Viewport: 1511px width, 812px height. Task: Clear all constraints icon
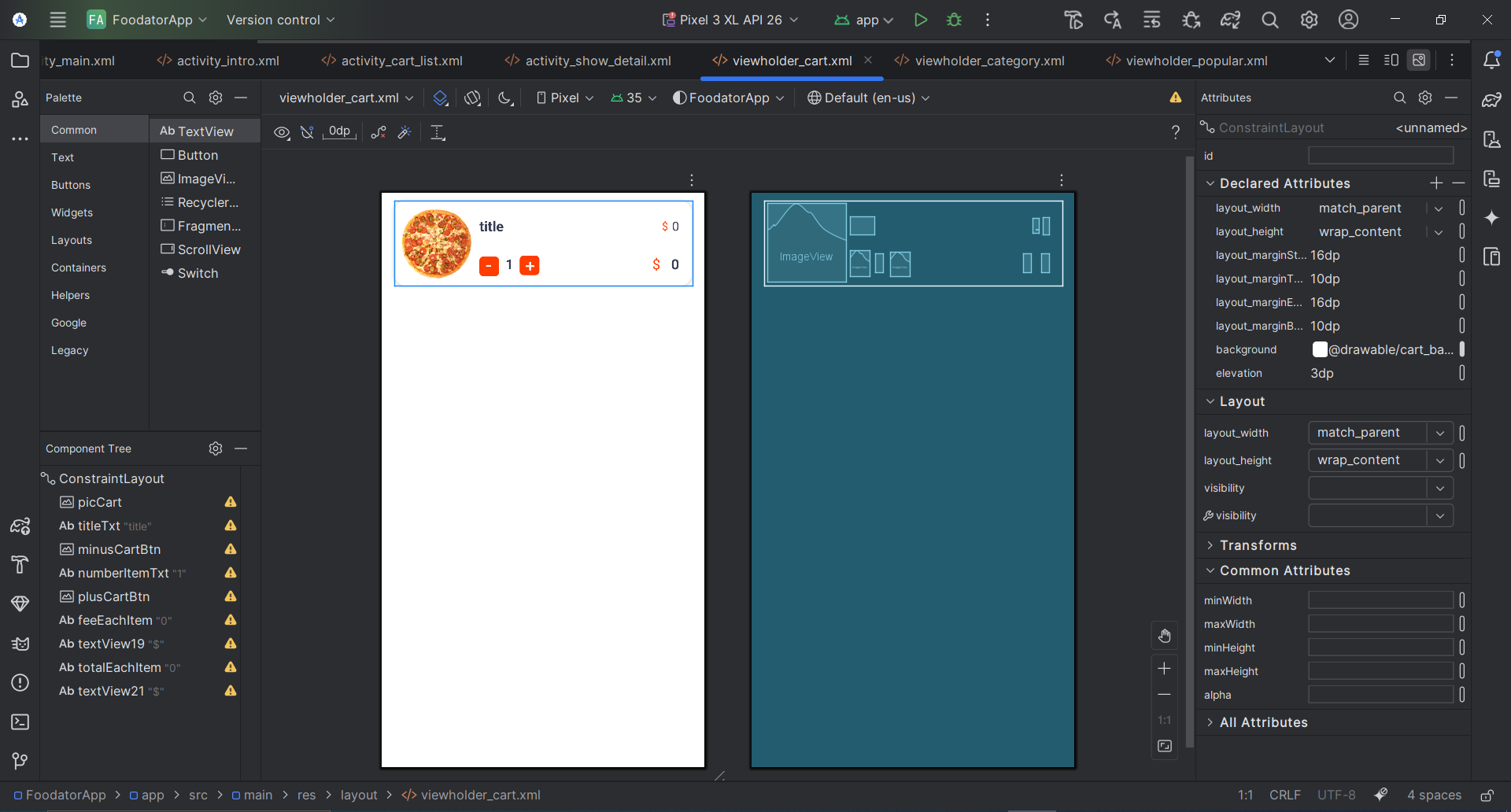point(379,132)
